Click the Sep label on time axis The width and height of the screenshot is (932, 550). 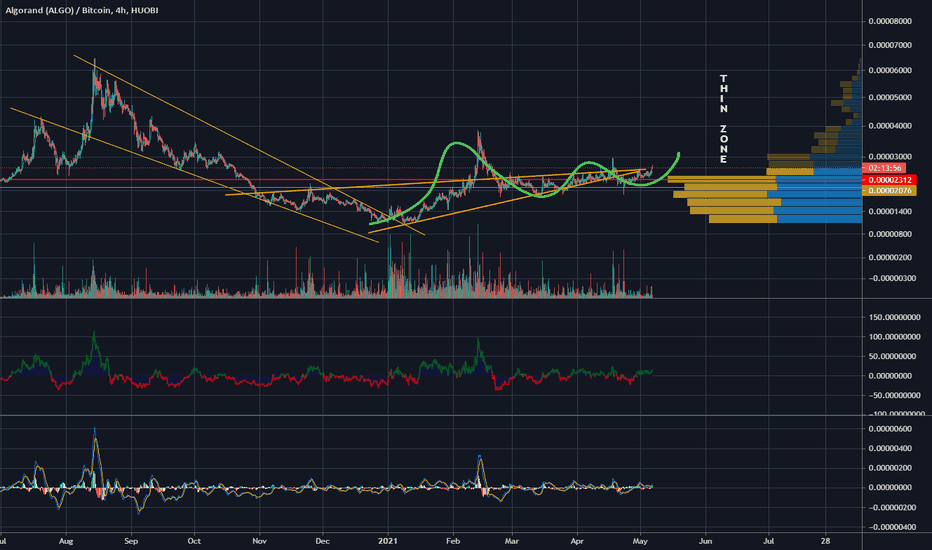point(131,541)
